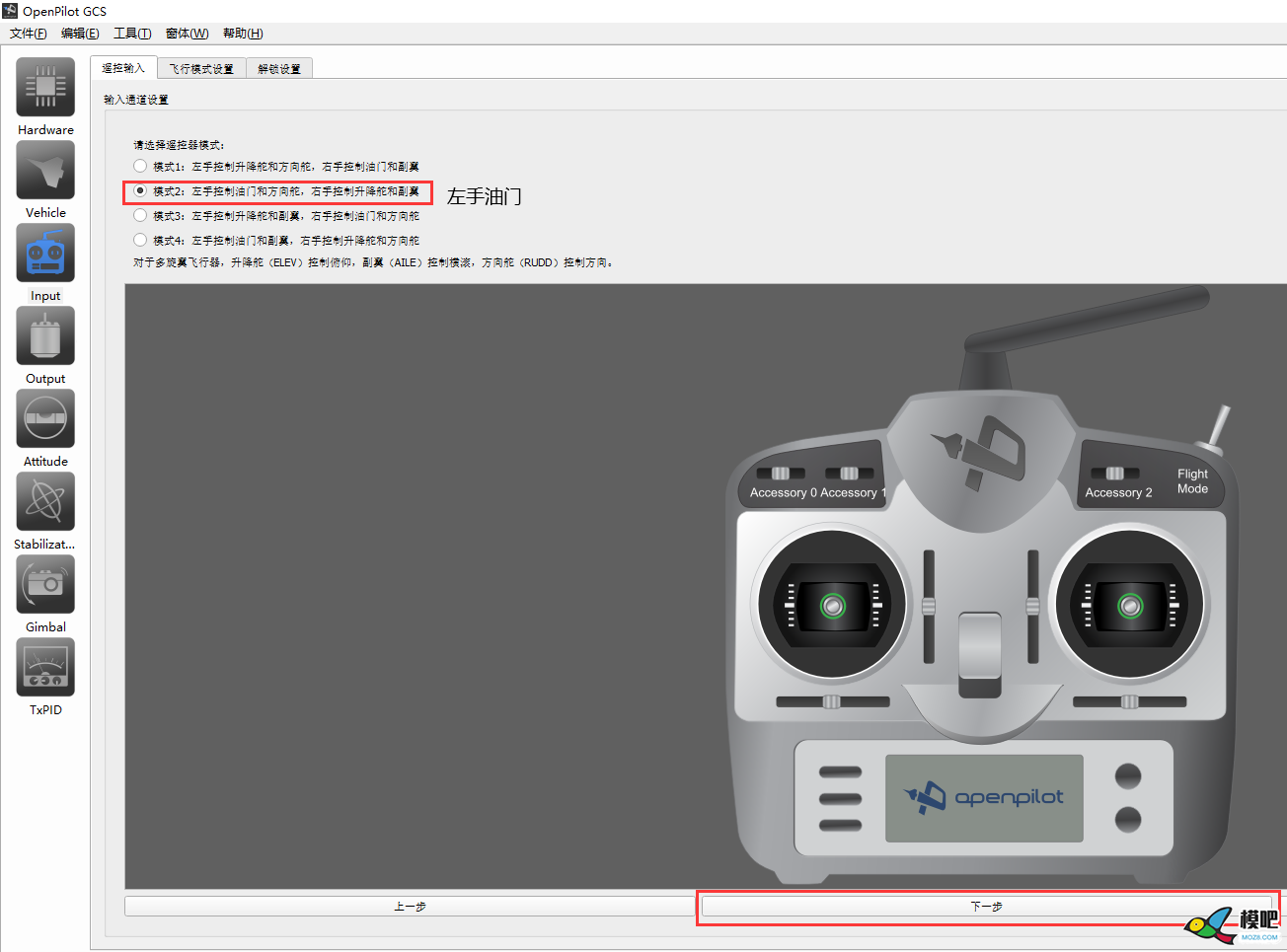Click the openpilot LCD screen on transmitter

(984, 798)
